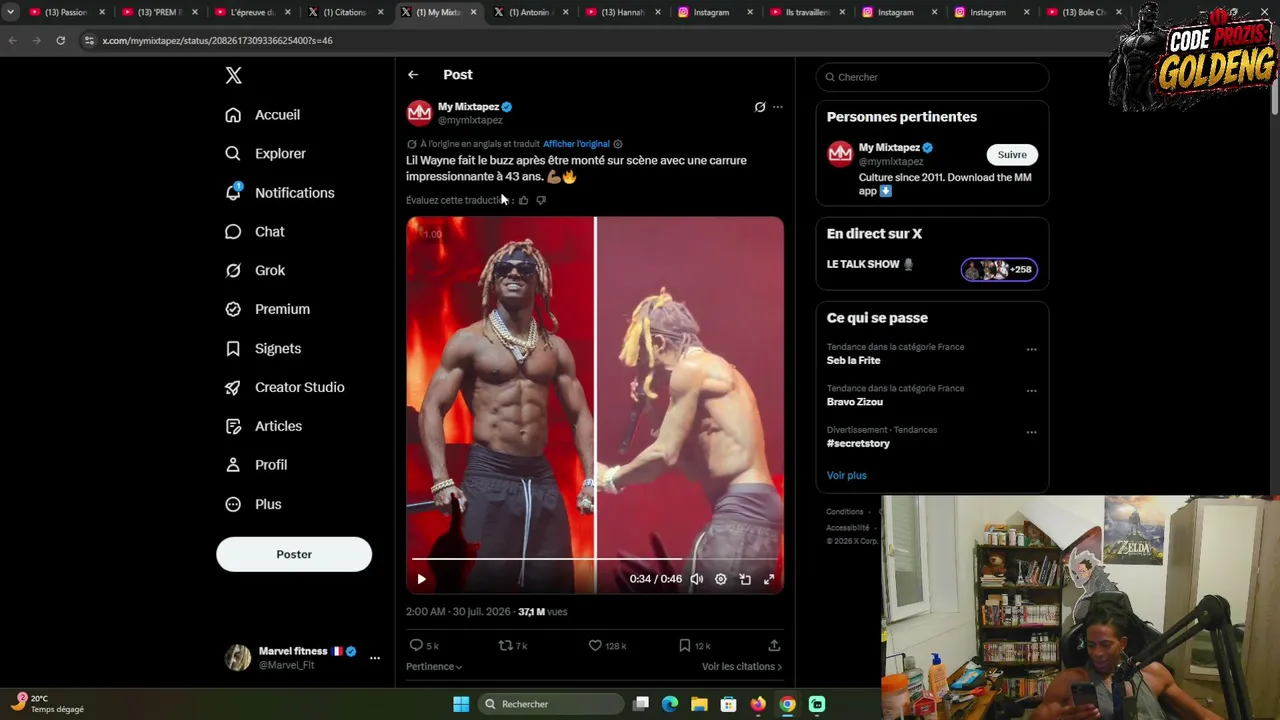
Task: Open video settings gear
Action: tap(720, 579)
